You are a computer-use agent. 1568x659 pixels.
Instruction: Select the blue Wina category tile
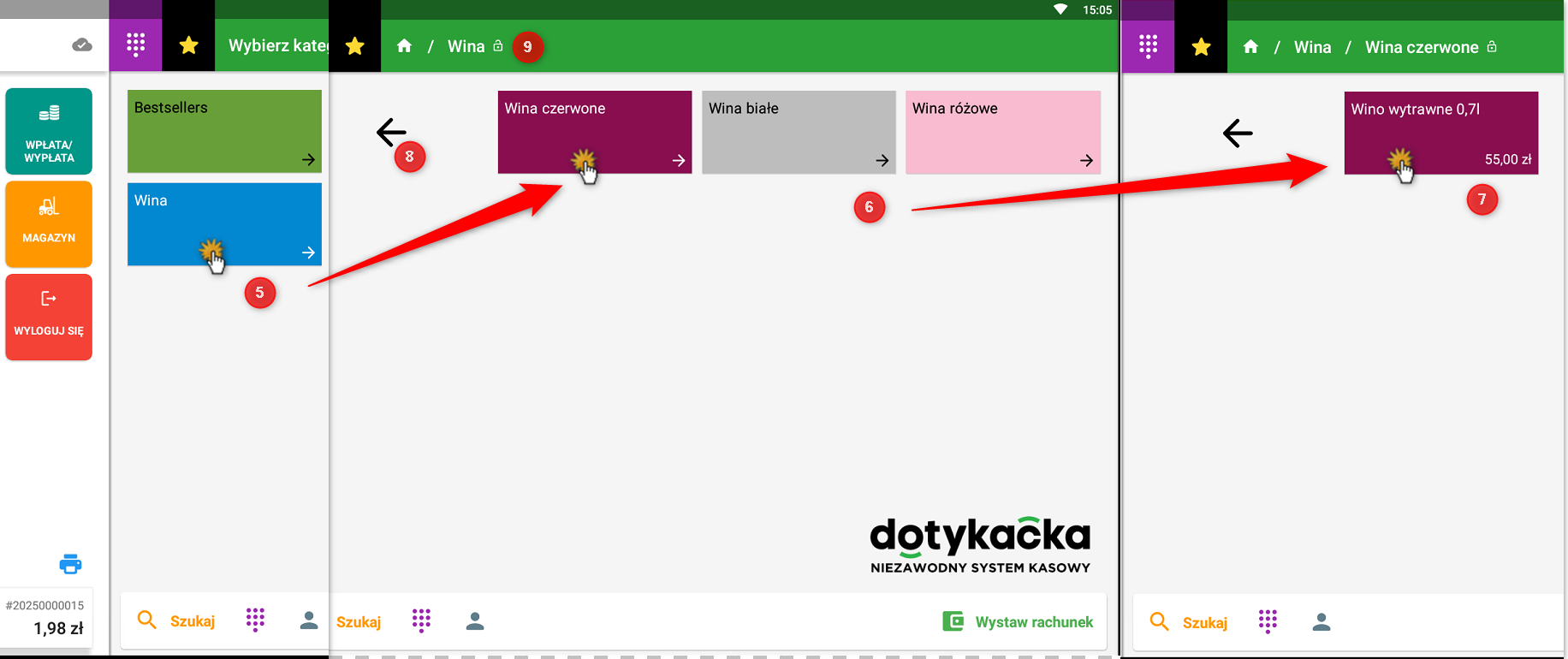tap(224, 223)
